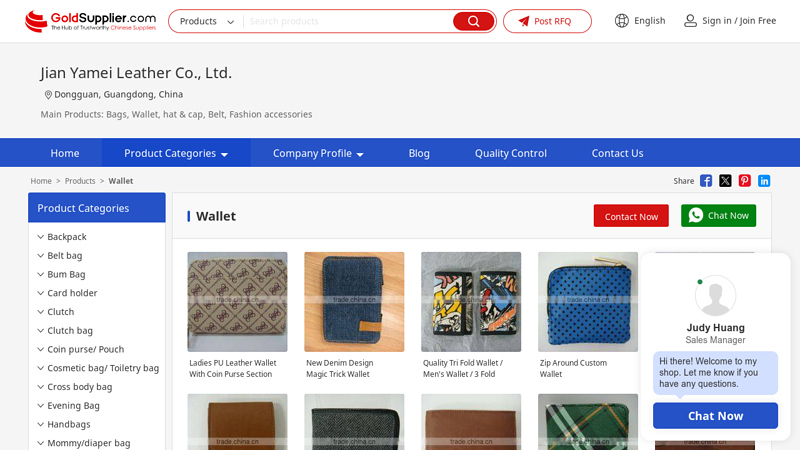Click Home in the breadcrumb
800x450 pixels.
pos(41,181)
